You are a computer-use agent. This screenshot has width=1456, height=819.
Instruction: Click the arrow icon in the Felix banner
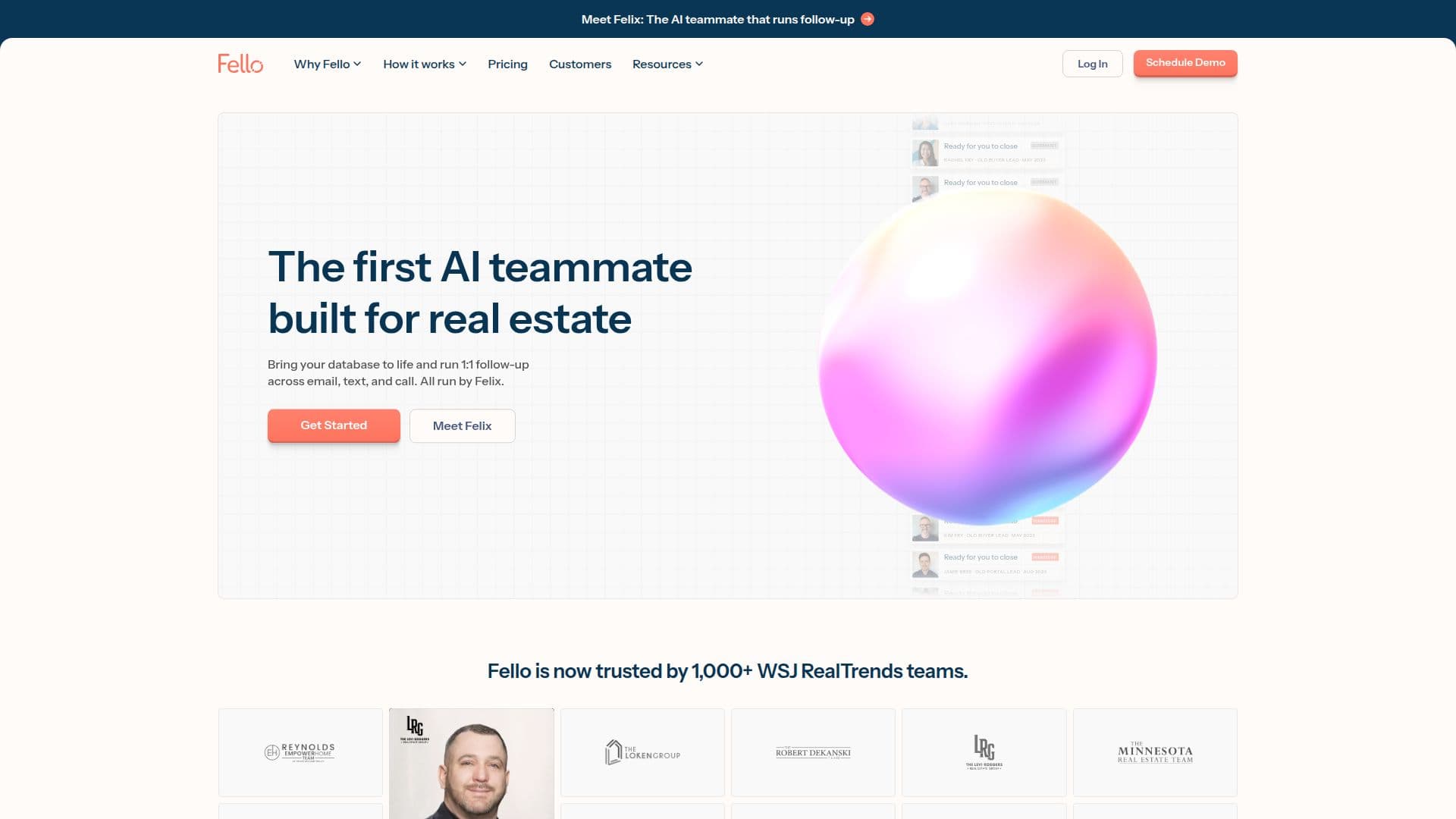[x=868, y=19]
